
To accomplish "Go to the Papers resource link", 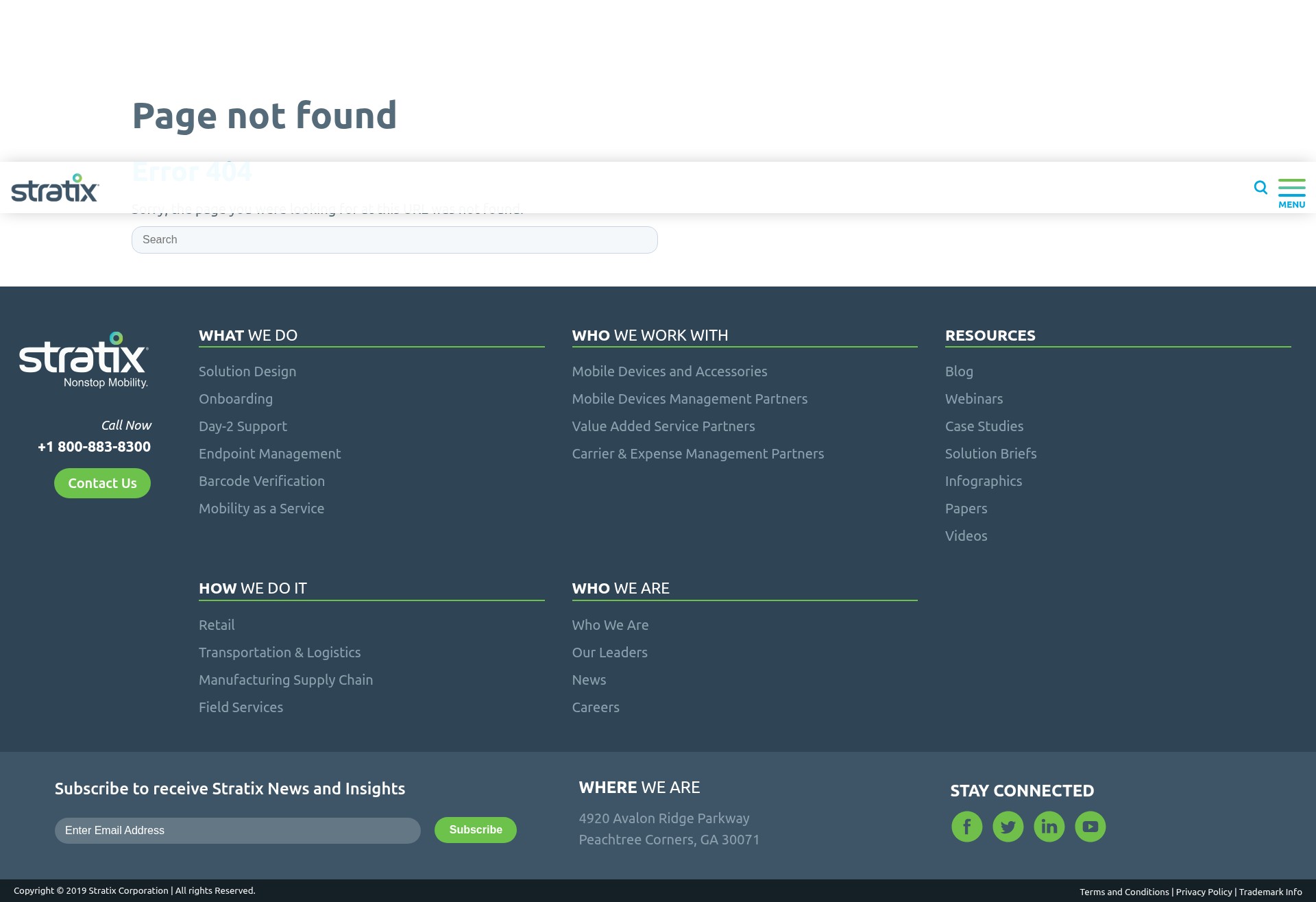I will click(x=966, y=509).
